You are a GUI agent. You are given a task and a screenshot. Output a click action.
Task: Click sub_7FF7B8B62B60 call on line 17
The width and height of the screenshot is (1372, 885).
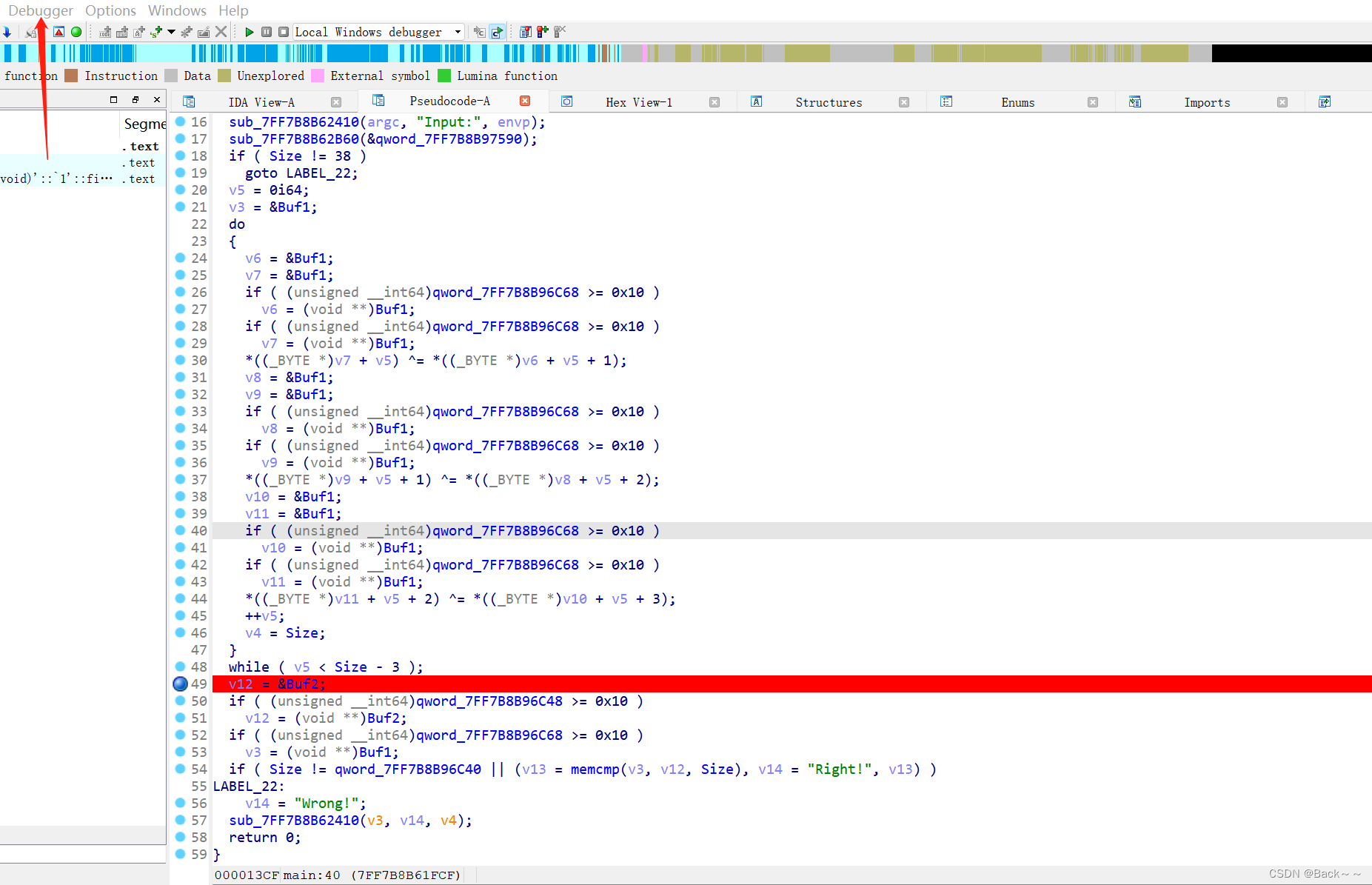(294, 139)
